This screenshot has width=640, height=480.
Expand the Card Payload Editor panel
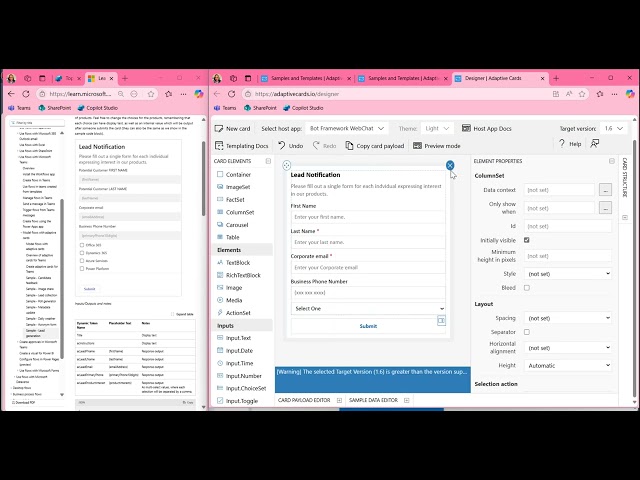pos(339,400)
